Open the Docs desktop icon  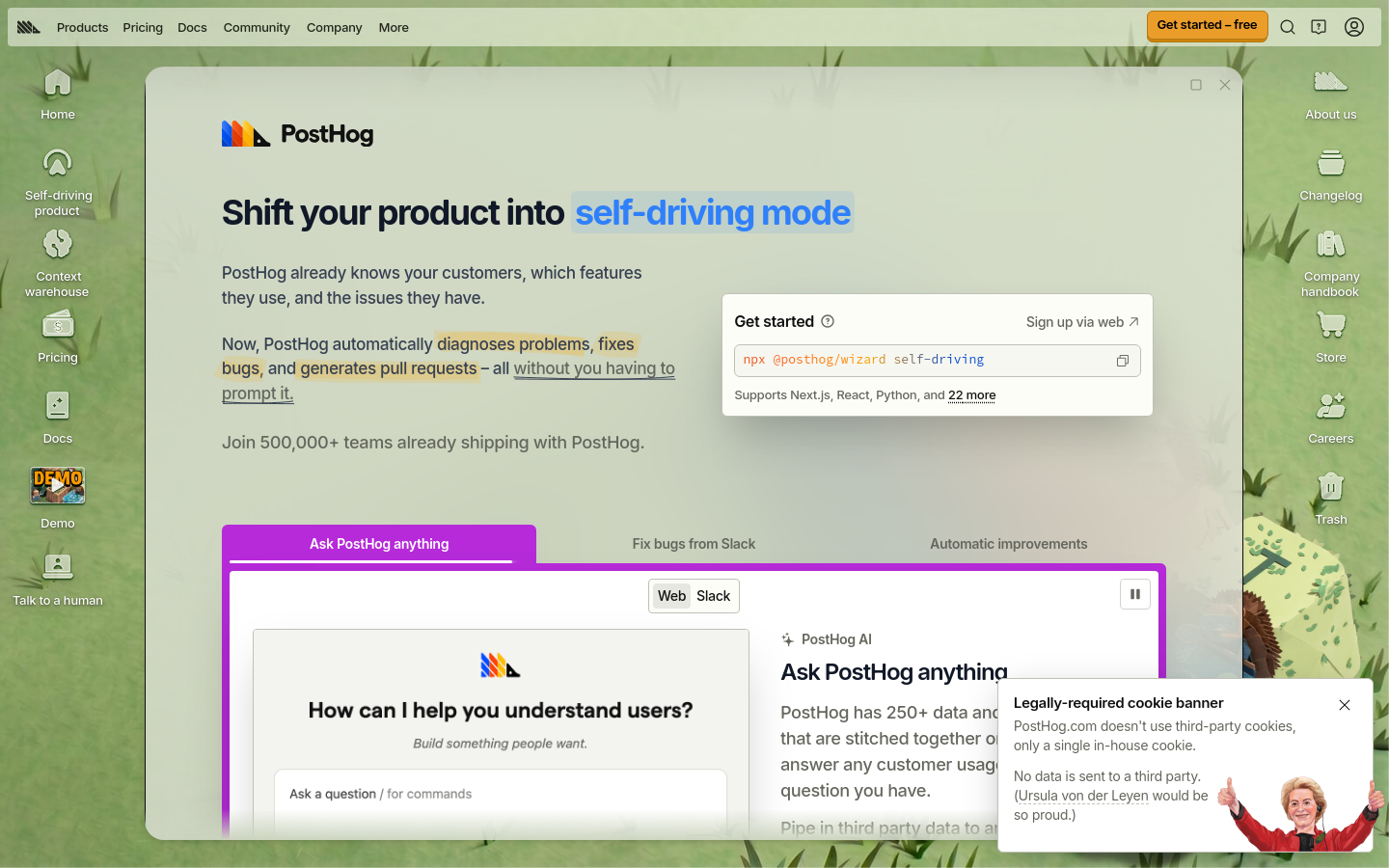58,418
